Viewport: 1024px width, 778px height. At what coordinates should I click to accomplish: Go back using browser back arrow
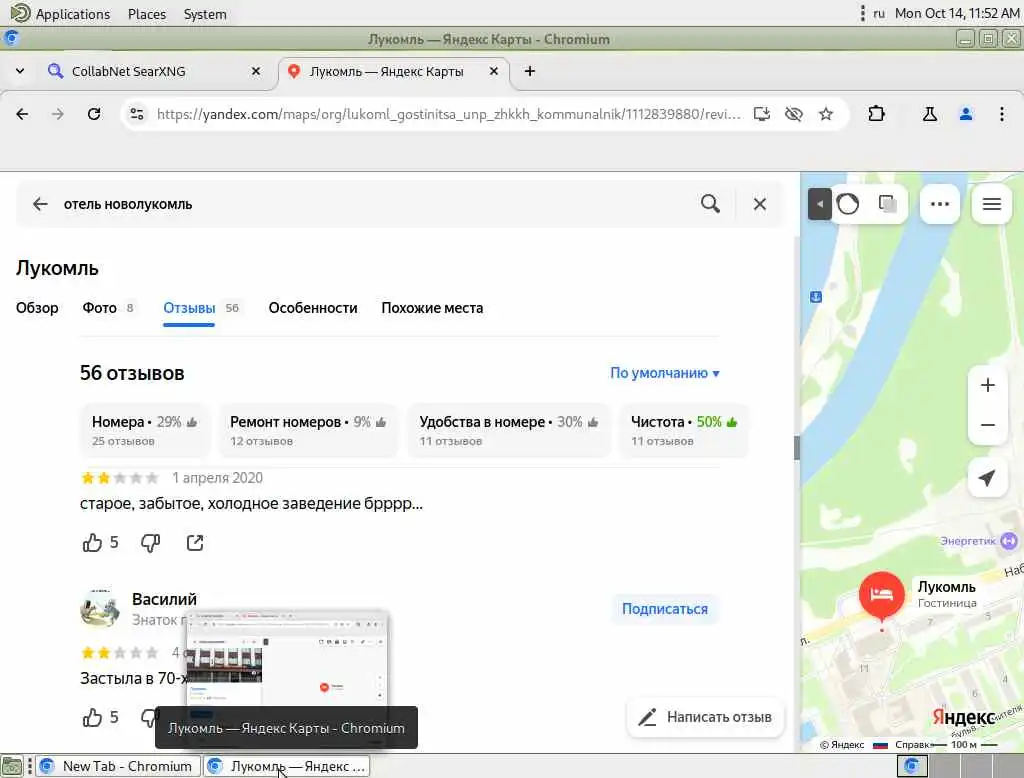pyautogui.click(x=22, y=114)
